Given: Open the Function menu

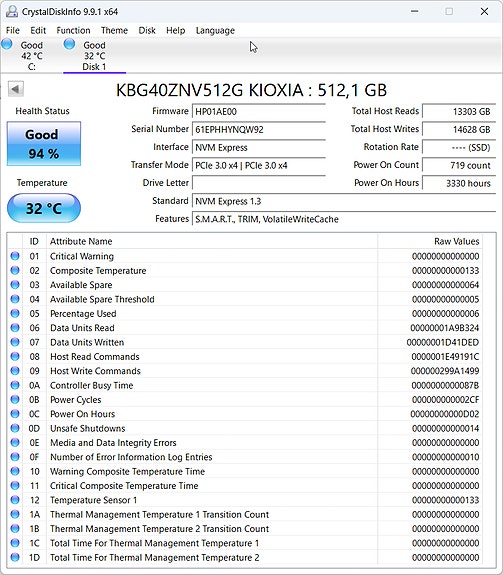Looking at the screenshot, I should (x=73, y=30).
